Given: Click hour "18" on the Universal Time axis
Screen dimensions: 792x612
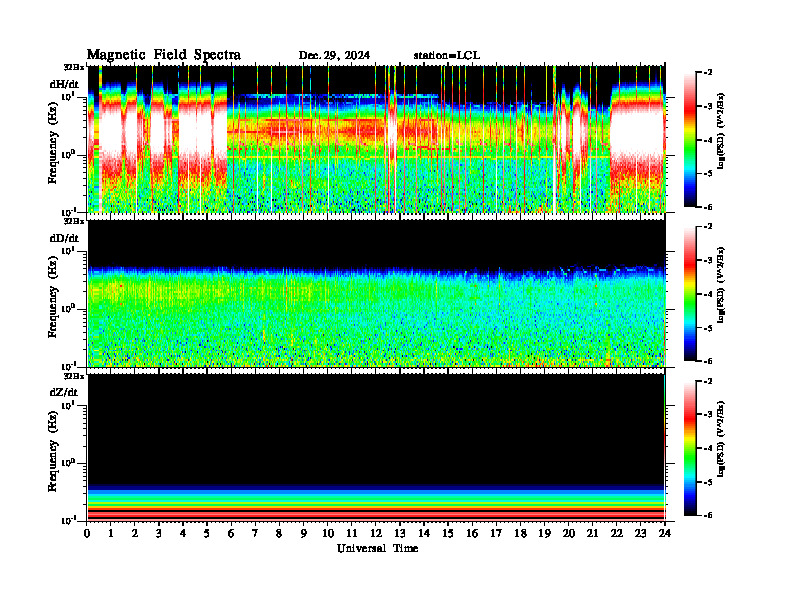Looking at the screenshot, I should pyautogui.click(x=520, y=533).
